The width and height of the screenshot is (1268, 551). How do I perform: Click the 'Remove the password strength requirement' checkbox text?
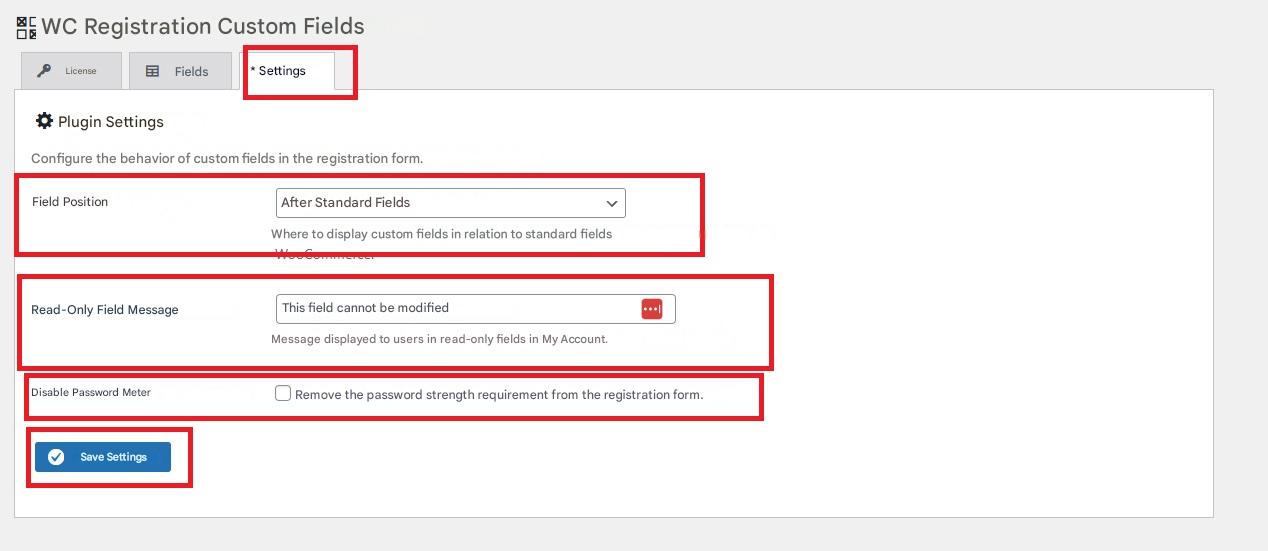tap(499, 395)
